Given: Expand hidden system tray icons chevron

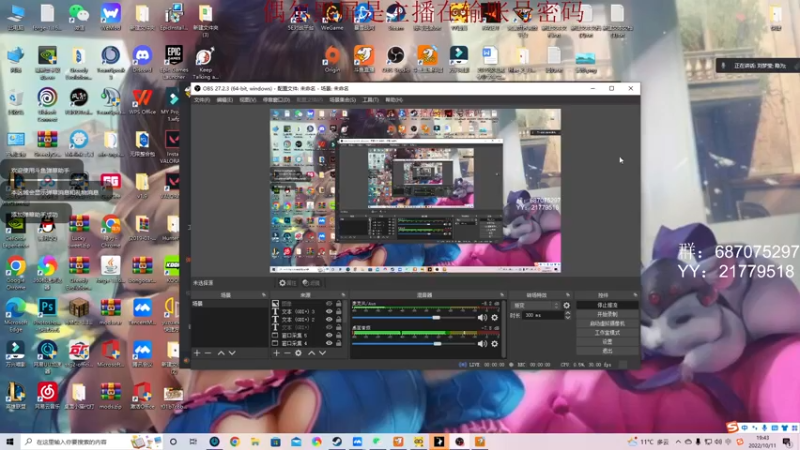Looking at the screenshot, I should click(x=678, y=441).
